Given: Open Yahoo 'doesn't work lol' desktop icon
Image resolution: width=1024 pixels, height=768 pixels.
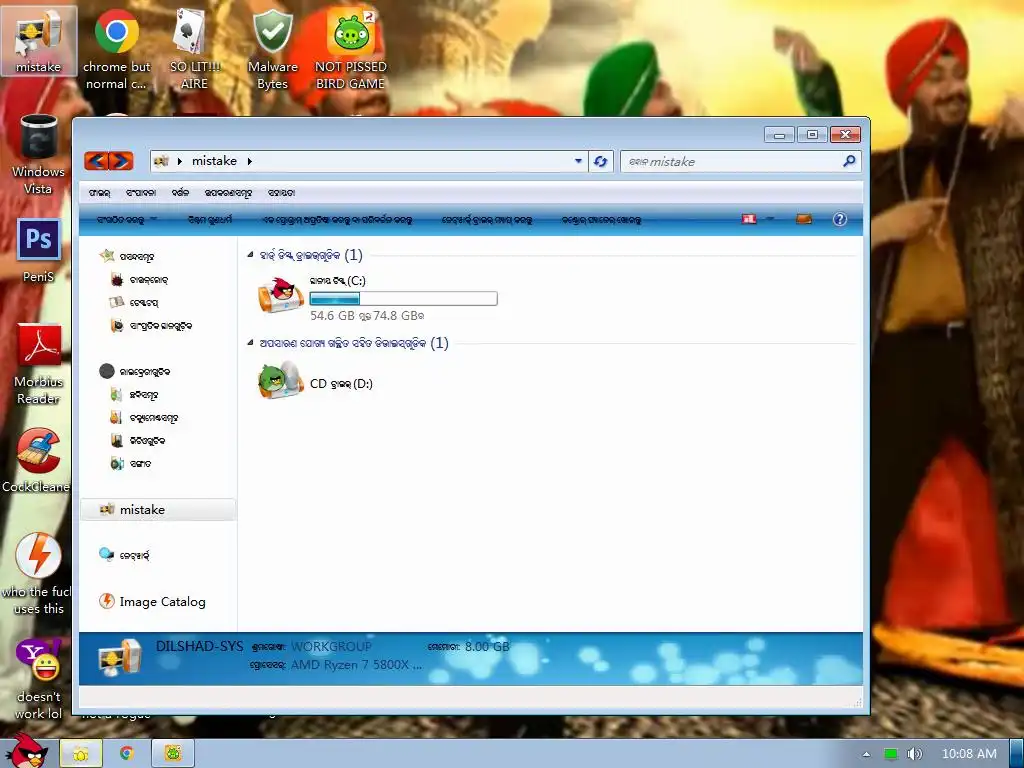Looking at the screenshot, I should [x=39, y=679].
